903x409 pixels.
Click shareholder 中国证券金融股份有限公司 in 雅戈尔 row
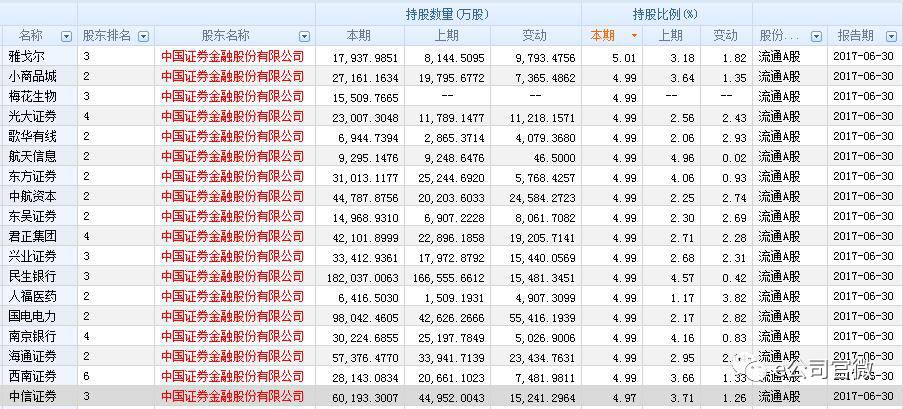coord(232,56)
